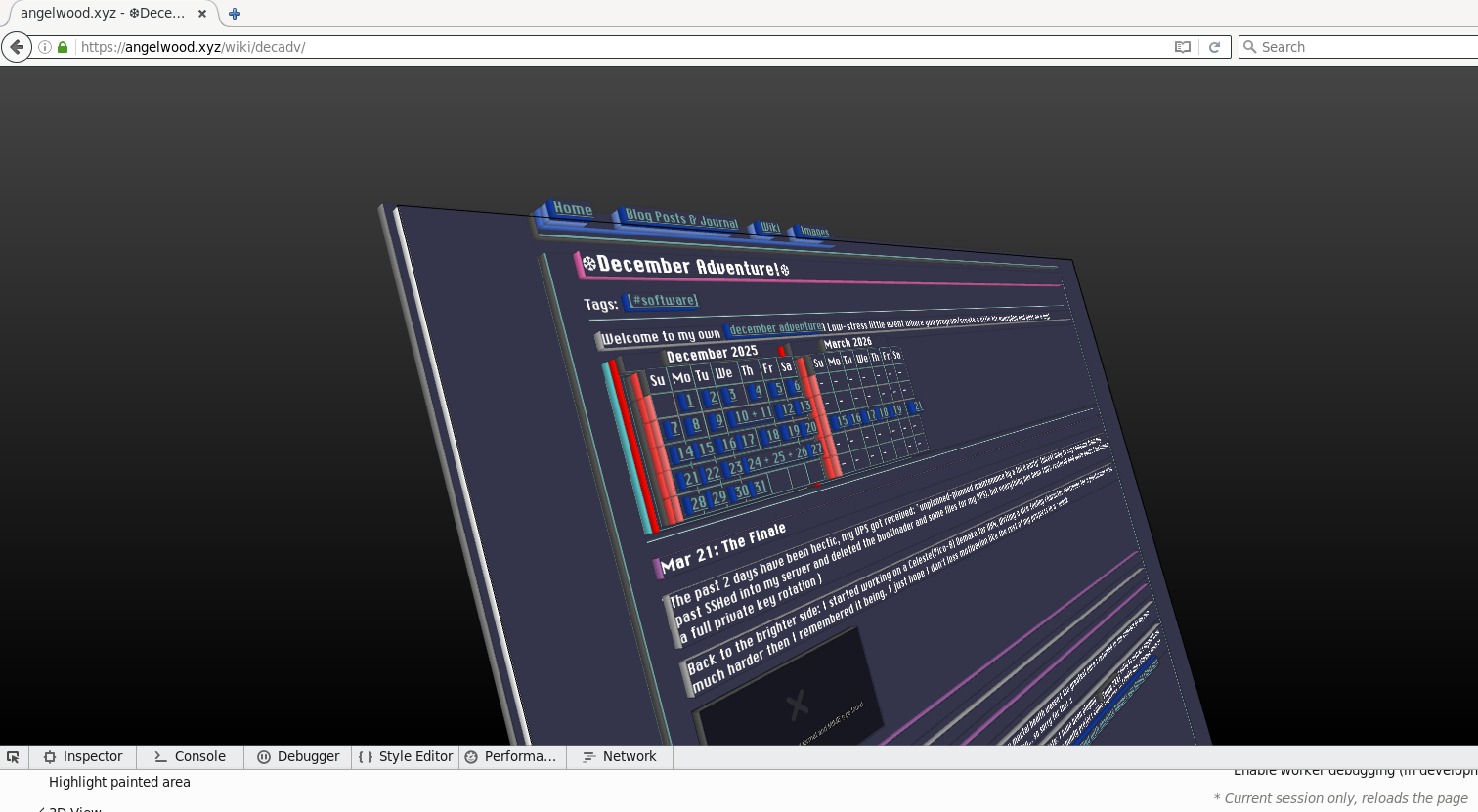Open the Blog Posts & Journal link

pyautogui.click(x=681, y=219)
